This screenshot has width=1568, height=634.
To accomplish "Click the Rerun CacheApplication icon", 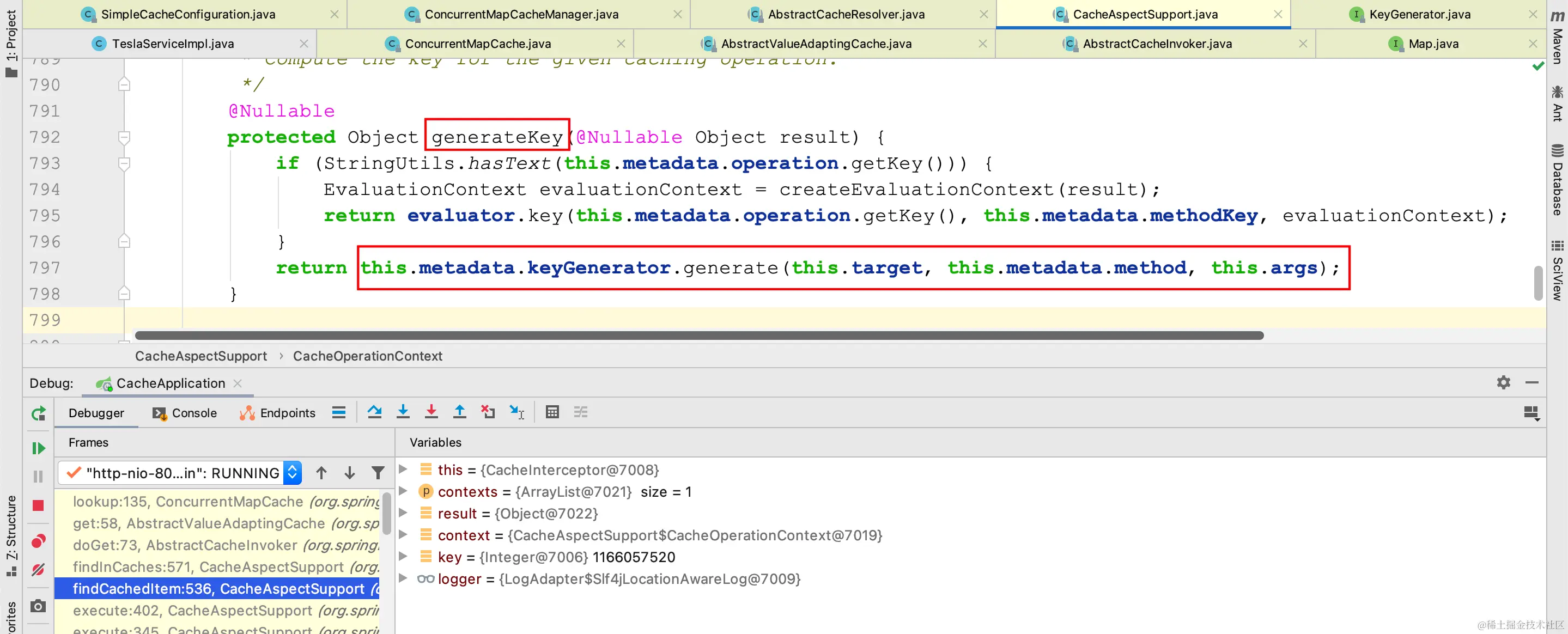I will (x=38, y=414).
